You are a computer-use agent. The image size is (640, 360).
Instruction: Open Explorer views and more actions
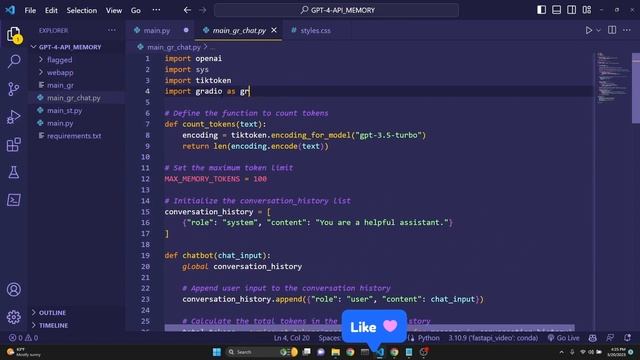coord(111,30)
